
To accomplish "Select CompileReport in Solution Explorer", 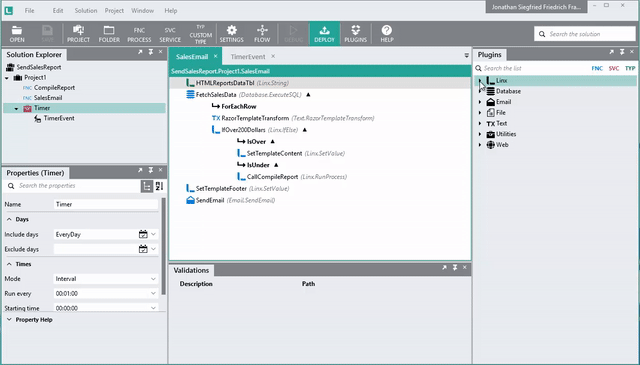I will pyautogui.click(x=54, y=88).
